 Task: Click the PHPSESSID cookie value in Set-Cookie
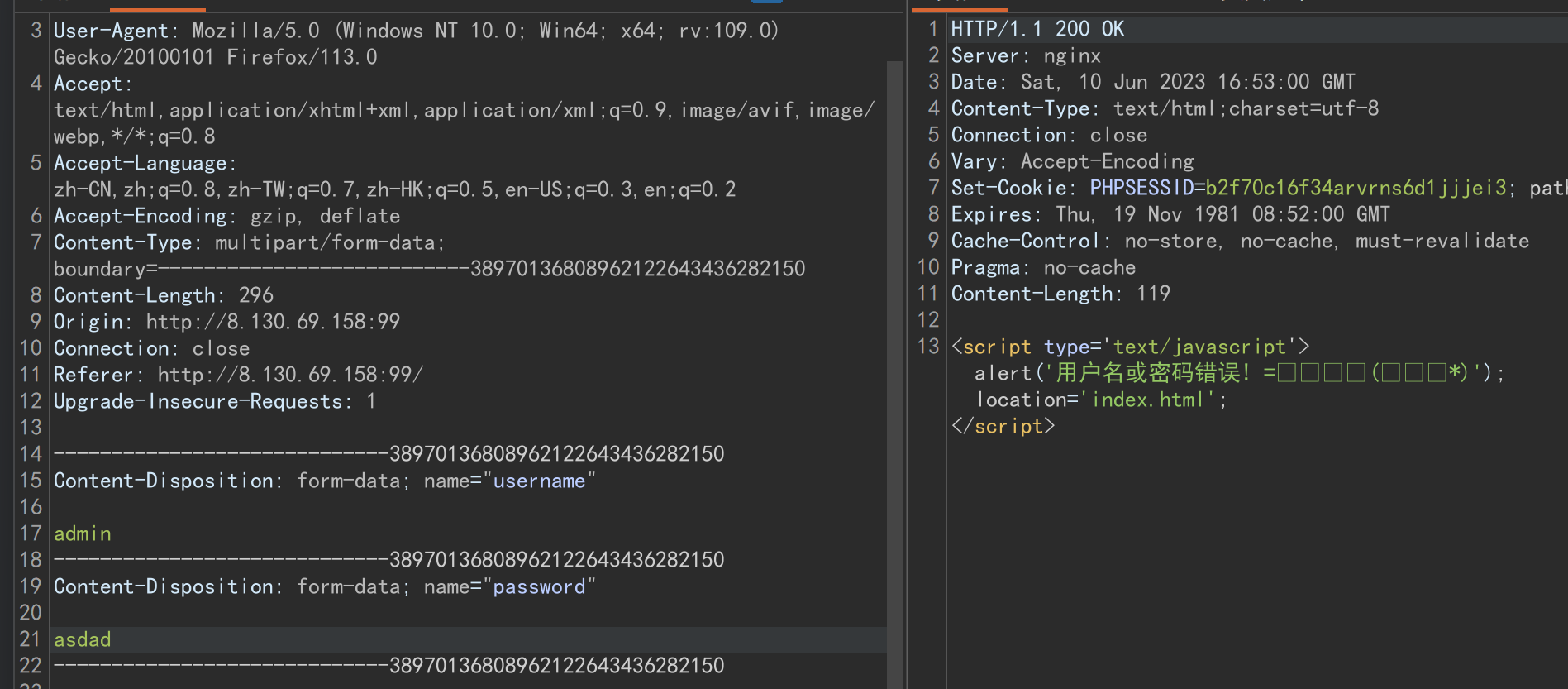1356,188
